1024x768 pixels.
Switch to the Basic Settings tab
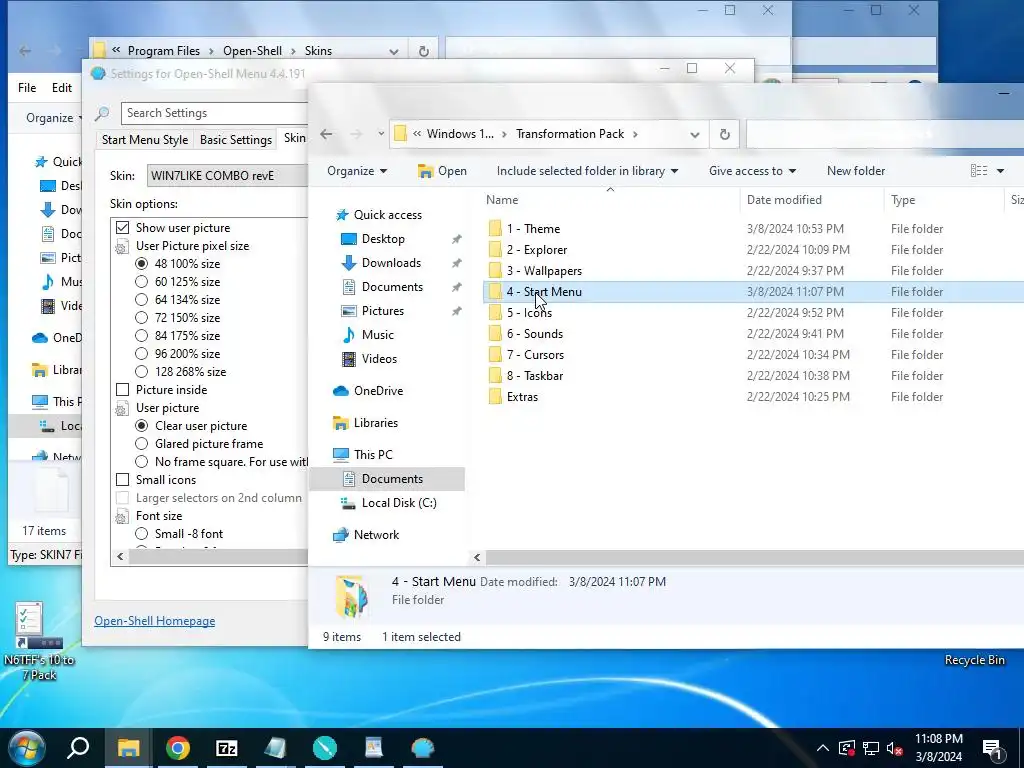[x=236, y=140]
